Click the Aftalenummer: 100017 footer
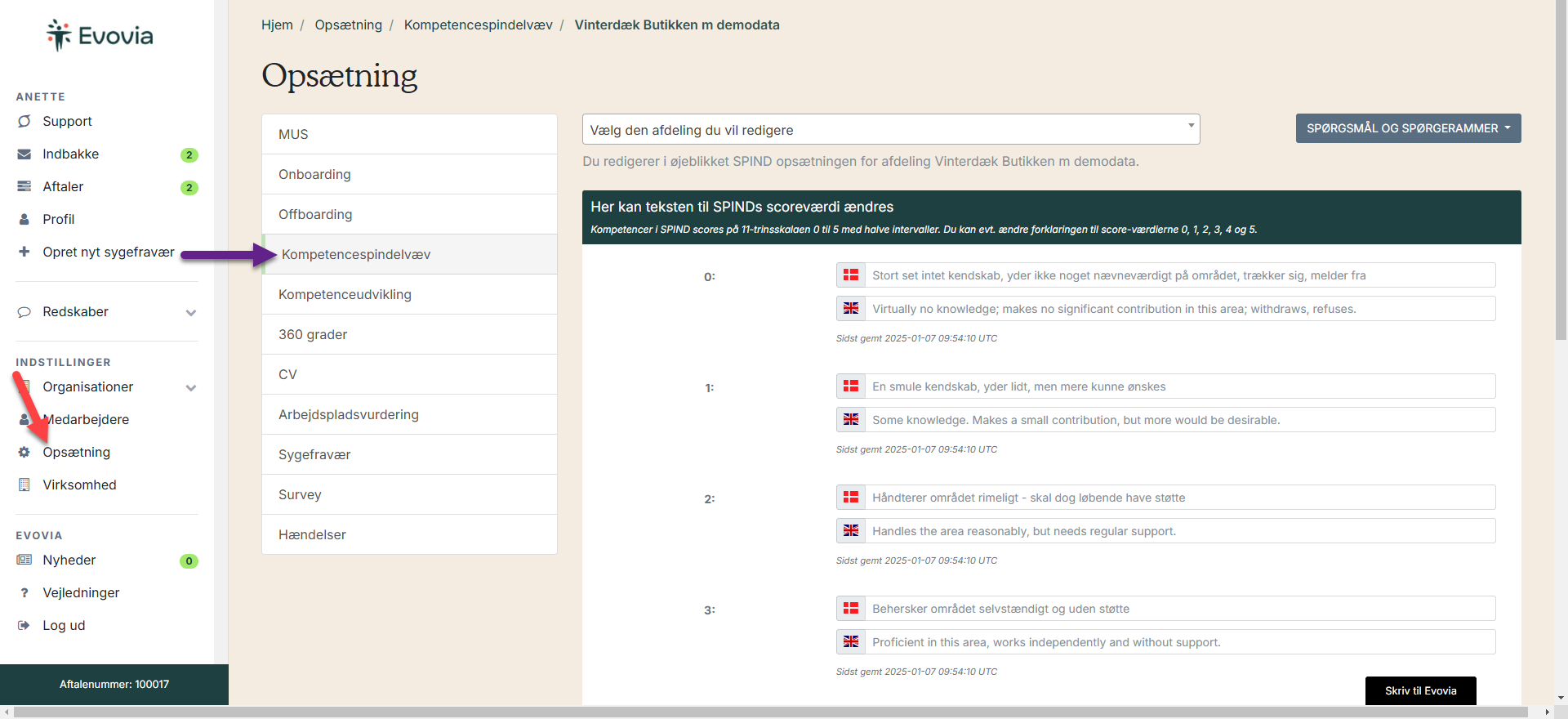Viewport: 1568px width, 719px height. pos(114,685)
